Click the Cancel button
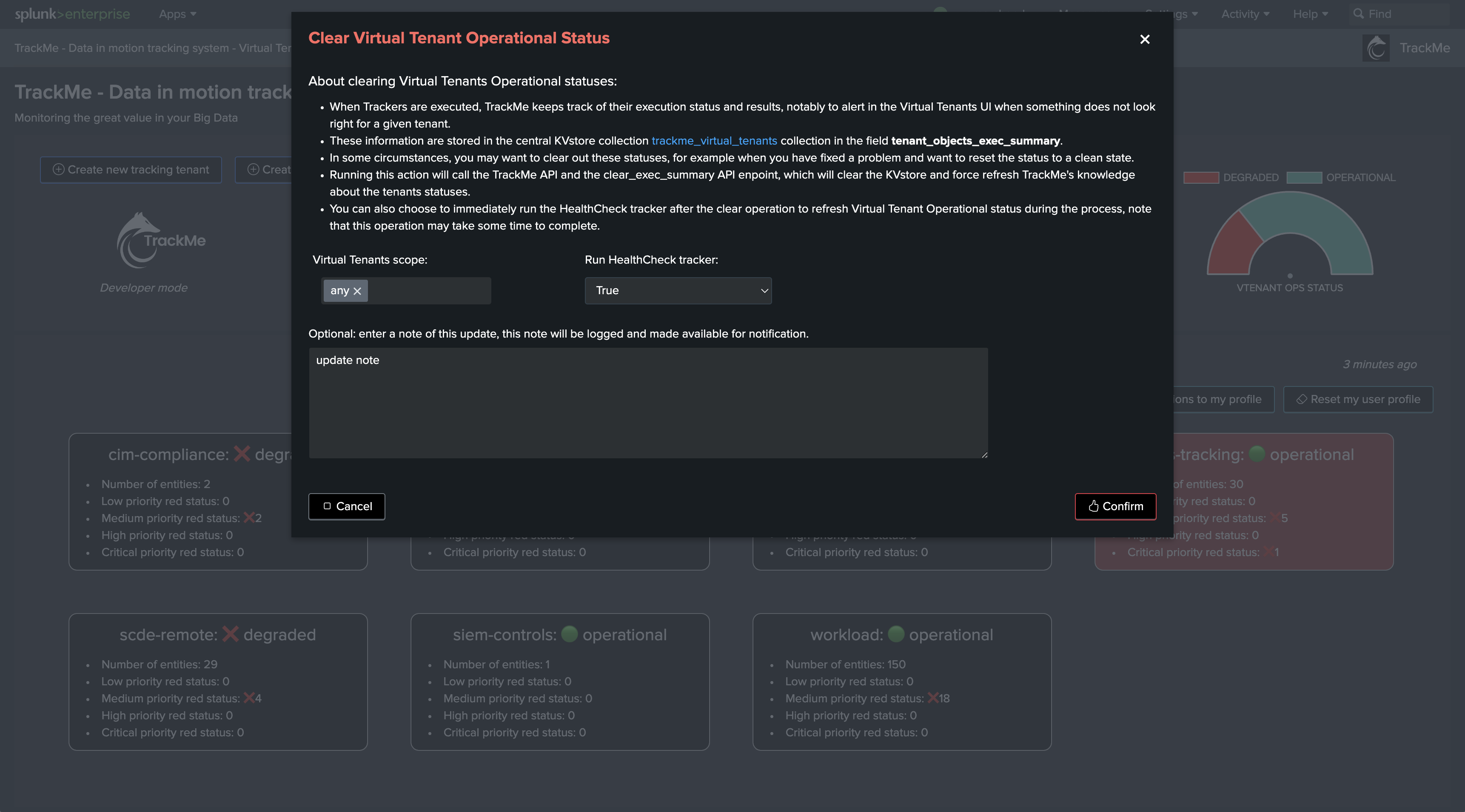The width and height of the screenshot is (1465, 812). tap(346, 506)
